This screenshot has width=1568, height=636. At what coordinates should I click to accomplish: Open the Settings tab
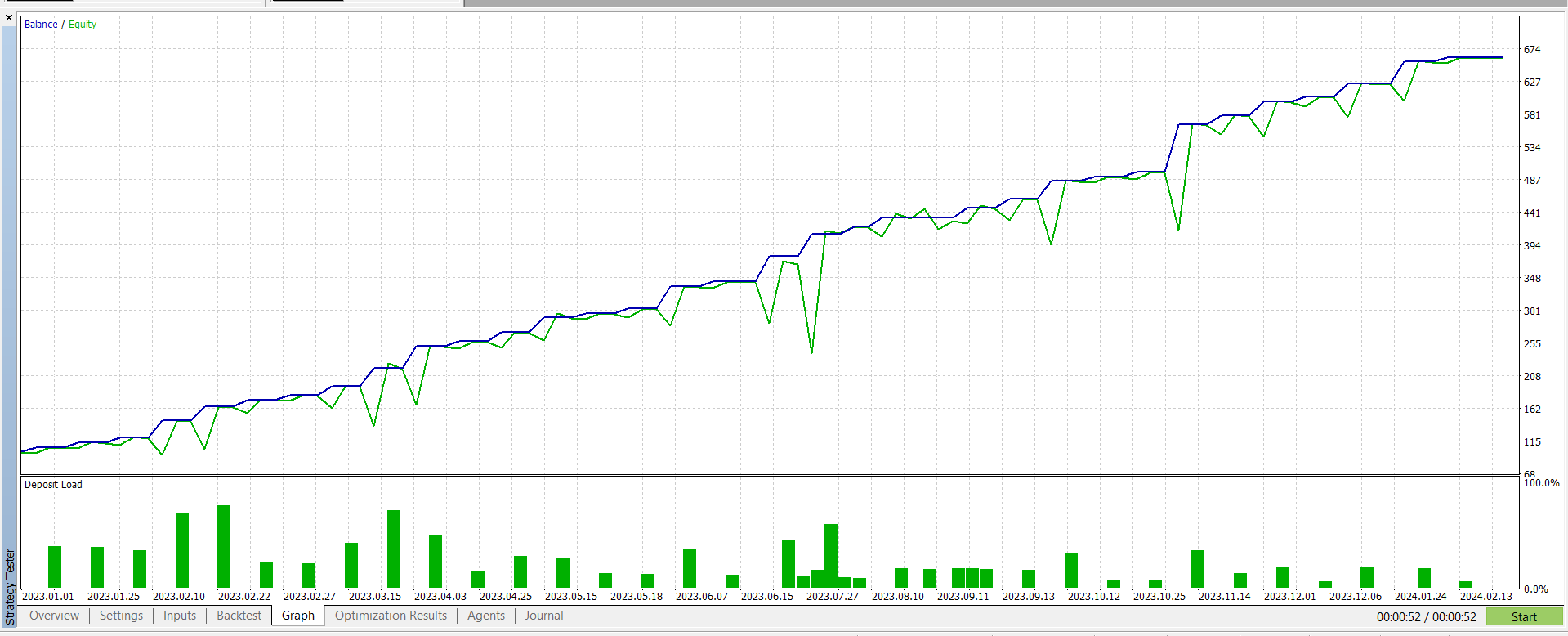point(121,616)
